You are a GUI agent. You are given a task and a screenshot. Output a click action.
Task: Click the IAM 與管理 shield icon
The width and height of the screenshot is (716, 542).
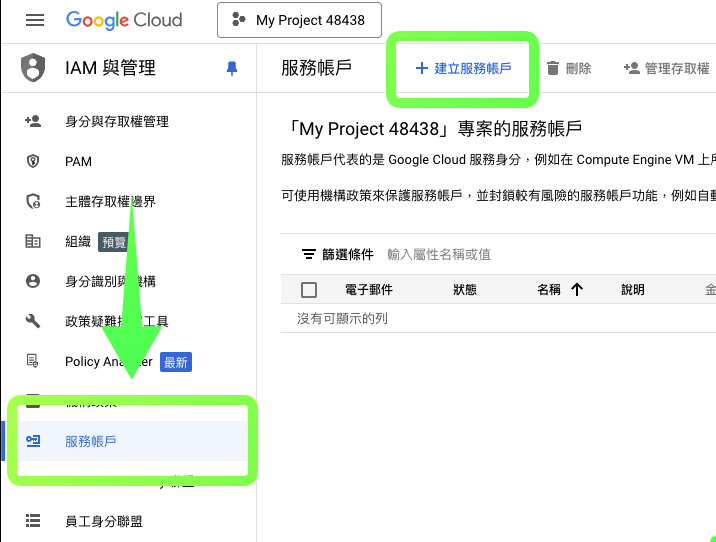point(34,69)
